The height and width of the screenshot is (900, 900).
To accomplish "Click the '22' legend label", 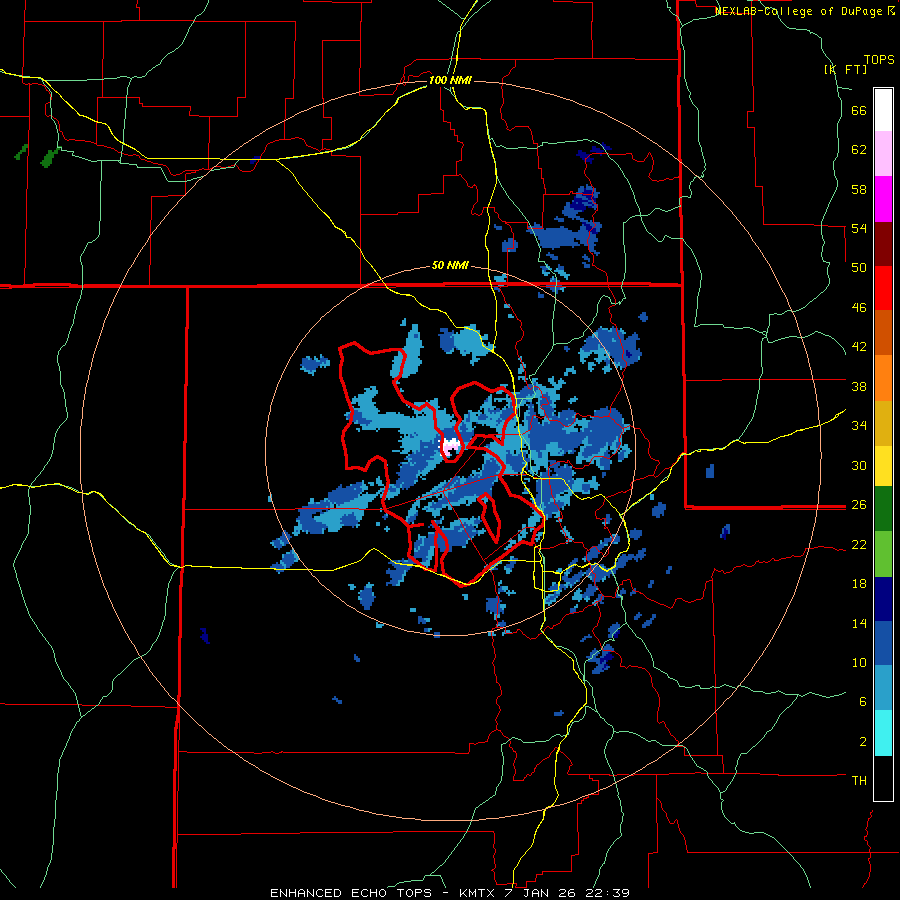I will 859,544.
